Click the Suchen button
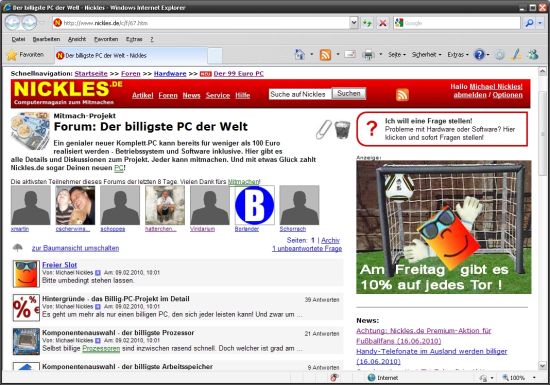 click(349, 94)
